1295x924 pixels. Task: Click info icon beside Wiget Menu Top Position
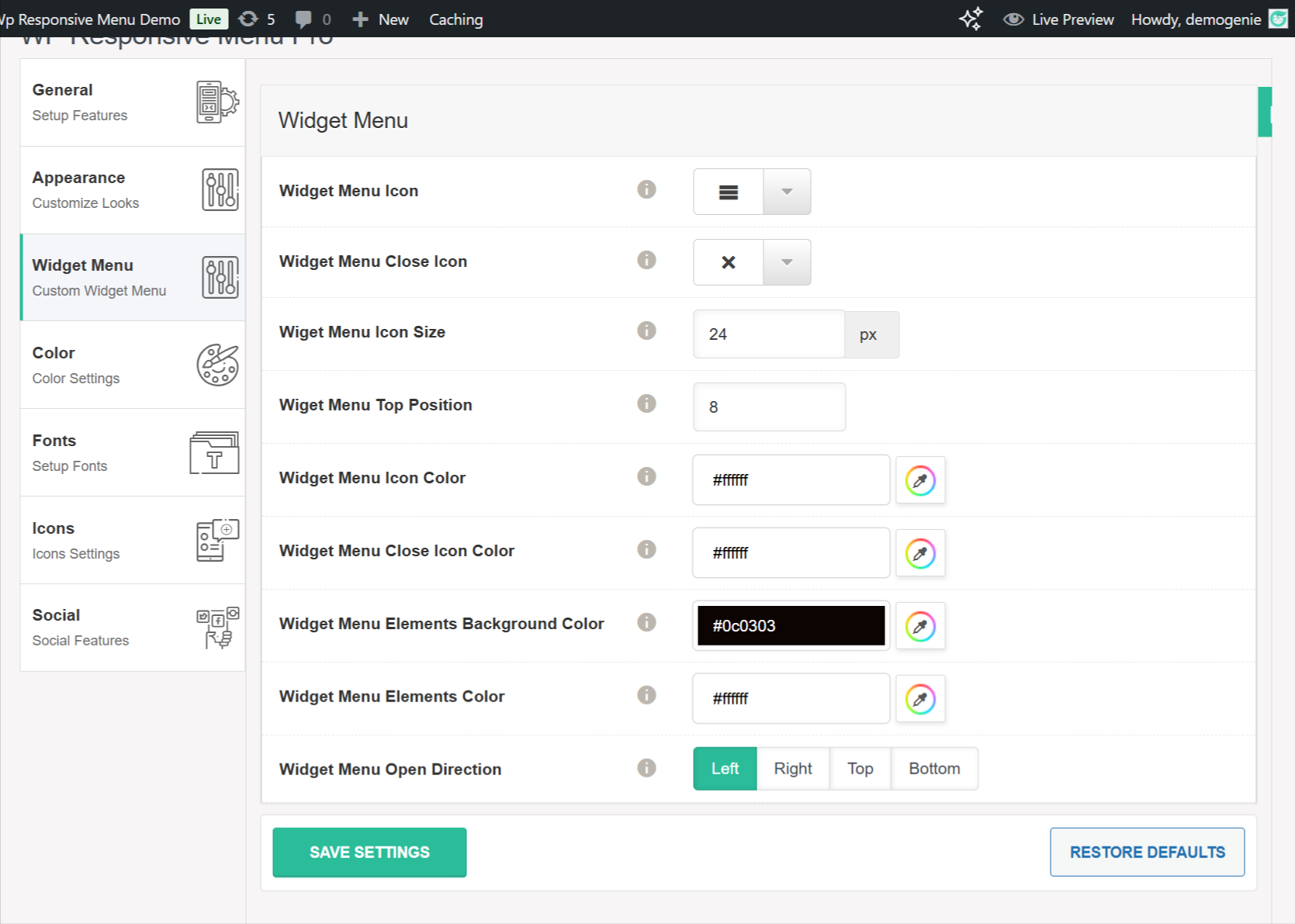[646, 403]
